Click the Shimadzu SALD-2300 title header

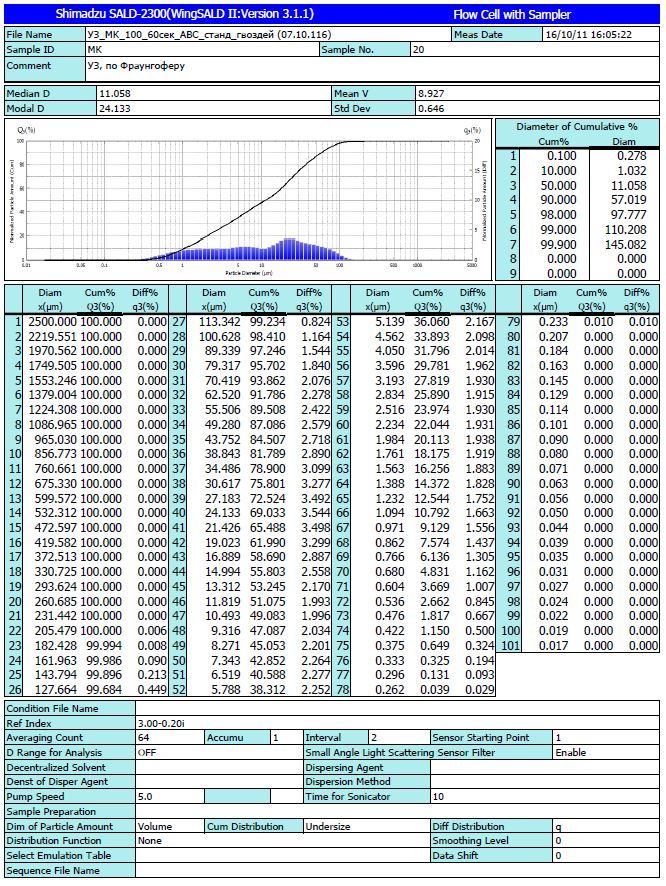tap(184, 14)
